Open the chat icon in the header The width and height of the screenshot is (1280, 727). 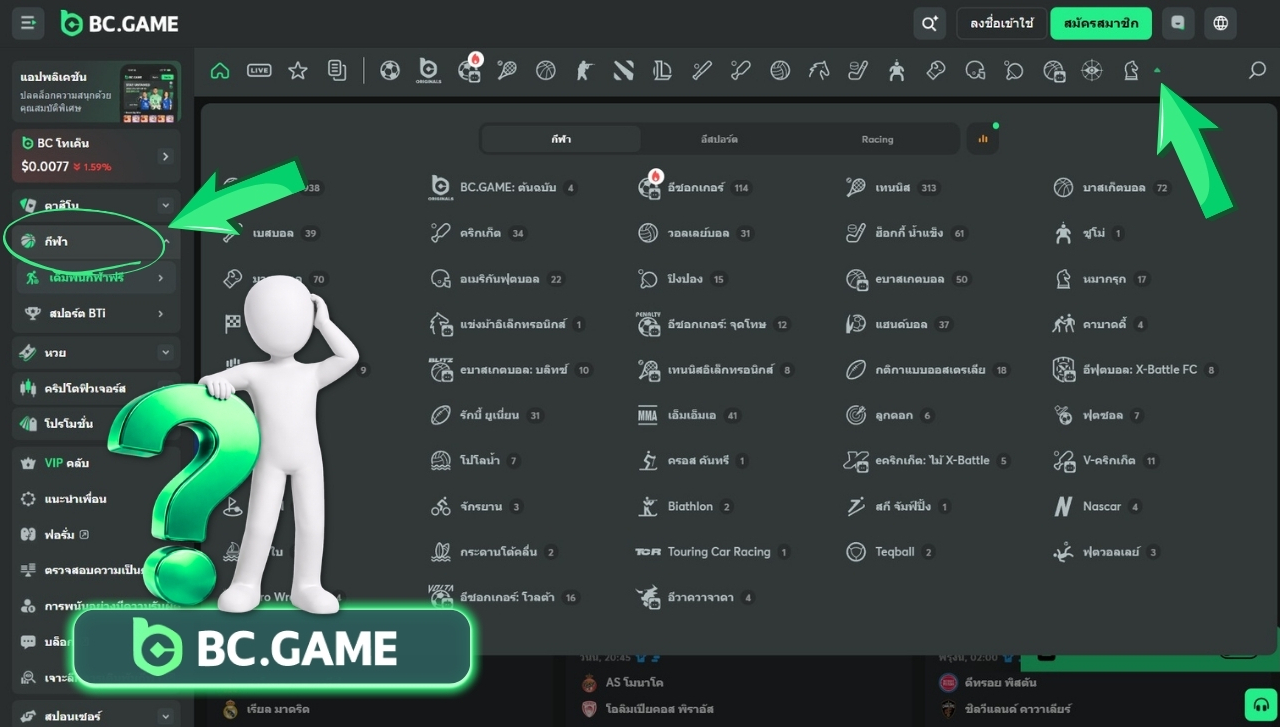click(1178, 23)
